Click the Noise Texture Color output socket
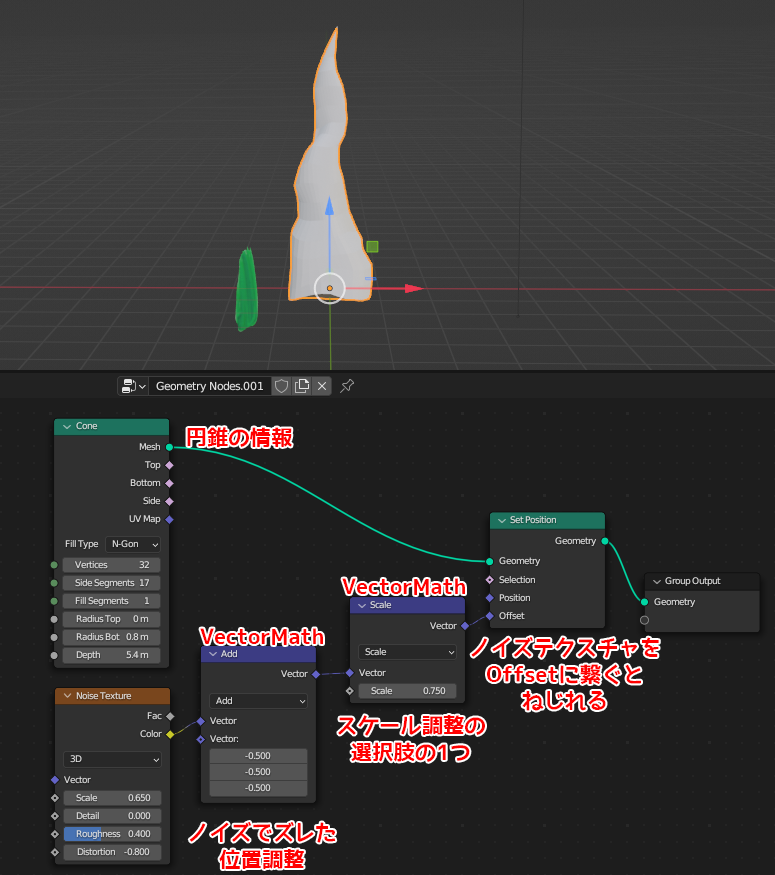775x875 pixels. tap(169, 734)
